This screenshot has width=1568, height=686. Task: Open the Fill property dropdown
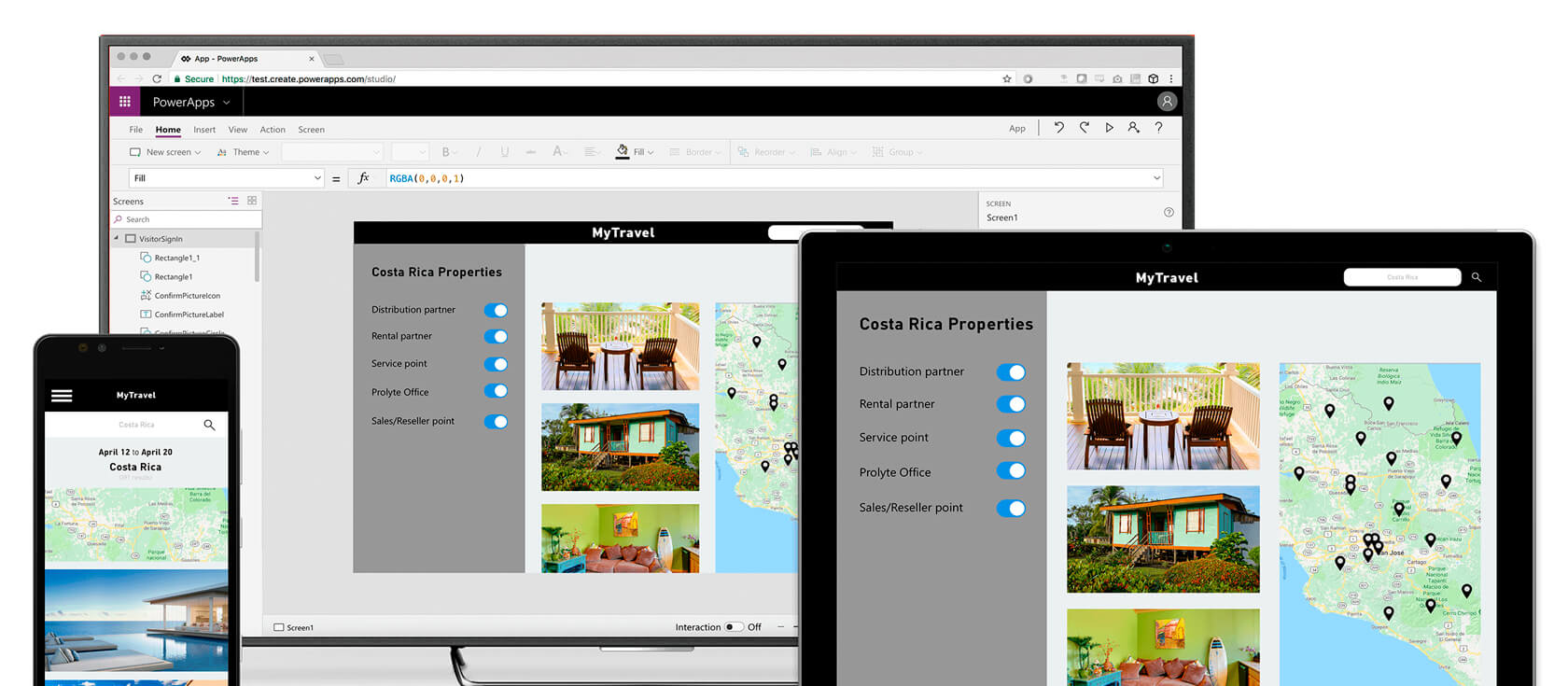[x=226, y=178]
